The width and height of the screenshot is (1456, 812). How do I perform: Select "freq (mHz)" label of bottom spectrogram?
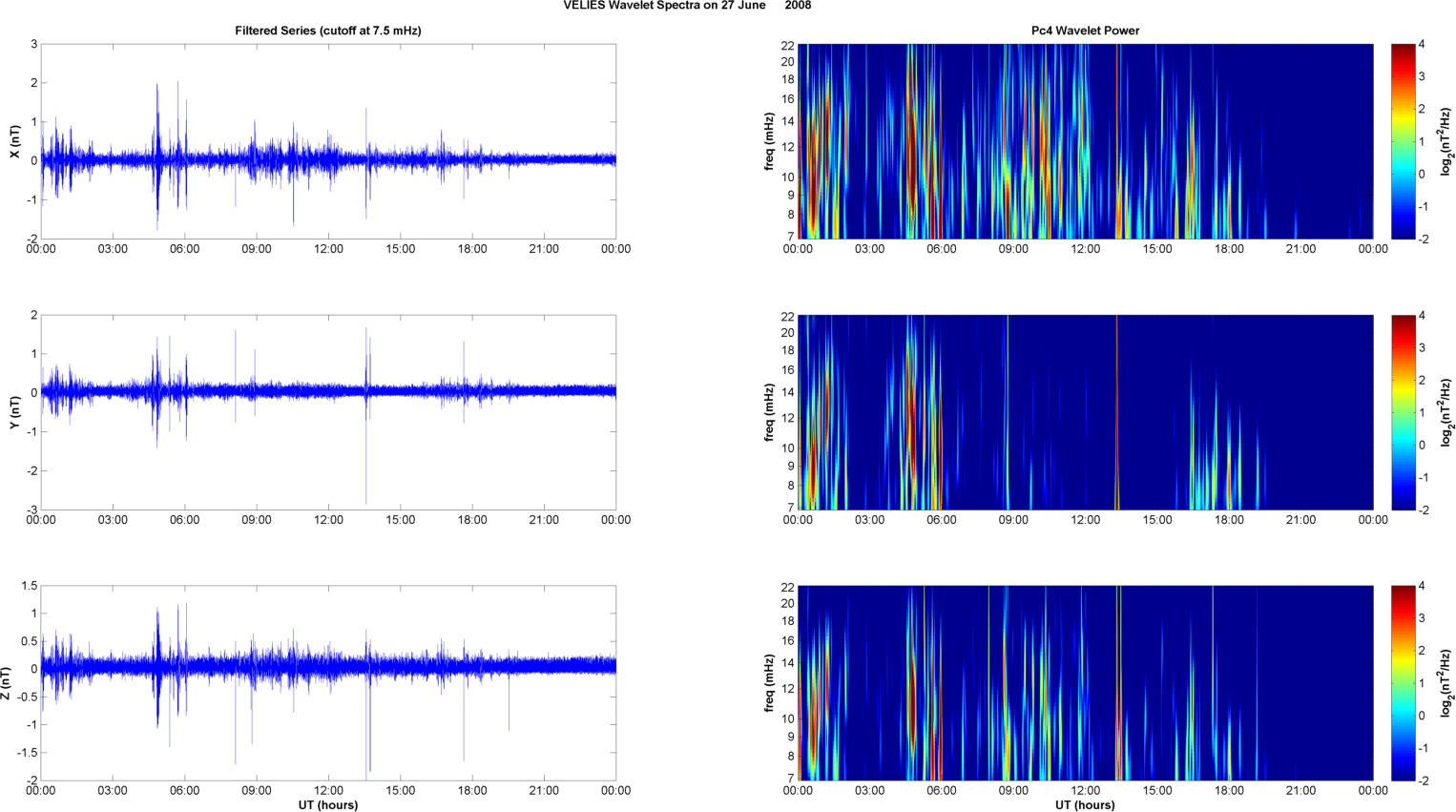click(769, 683)
